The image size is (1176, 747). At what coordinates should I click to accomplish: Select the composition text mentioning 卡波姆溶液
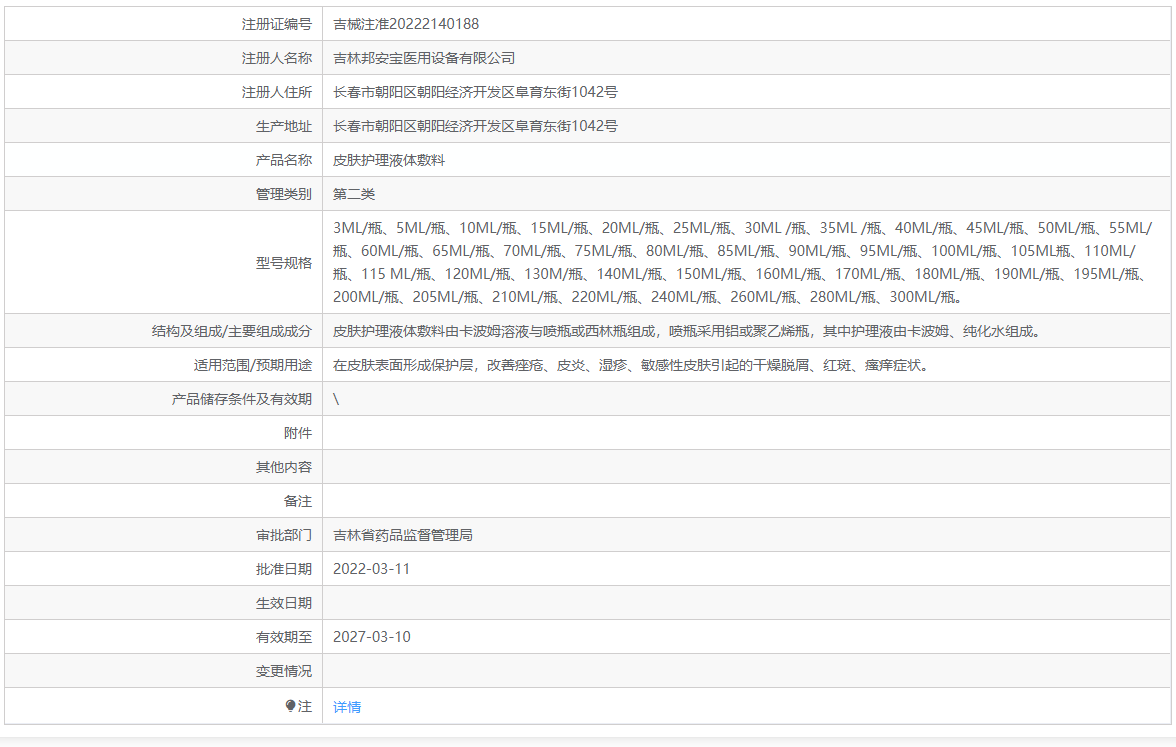pyautogui.click(x=687, y=331)
